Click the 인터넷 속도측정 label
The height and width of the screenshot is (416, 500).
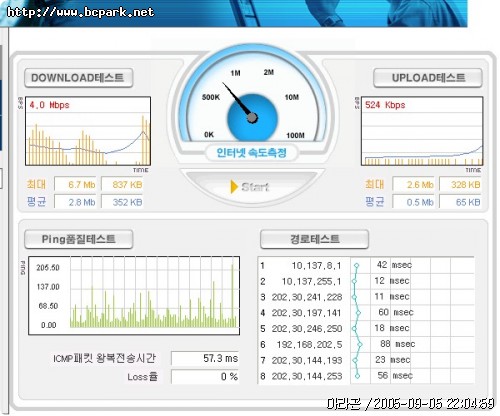251,153
